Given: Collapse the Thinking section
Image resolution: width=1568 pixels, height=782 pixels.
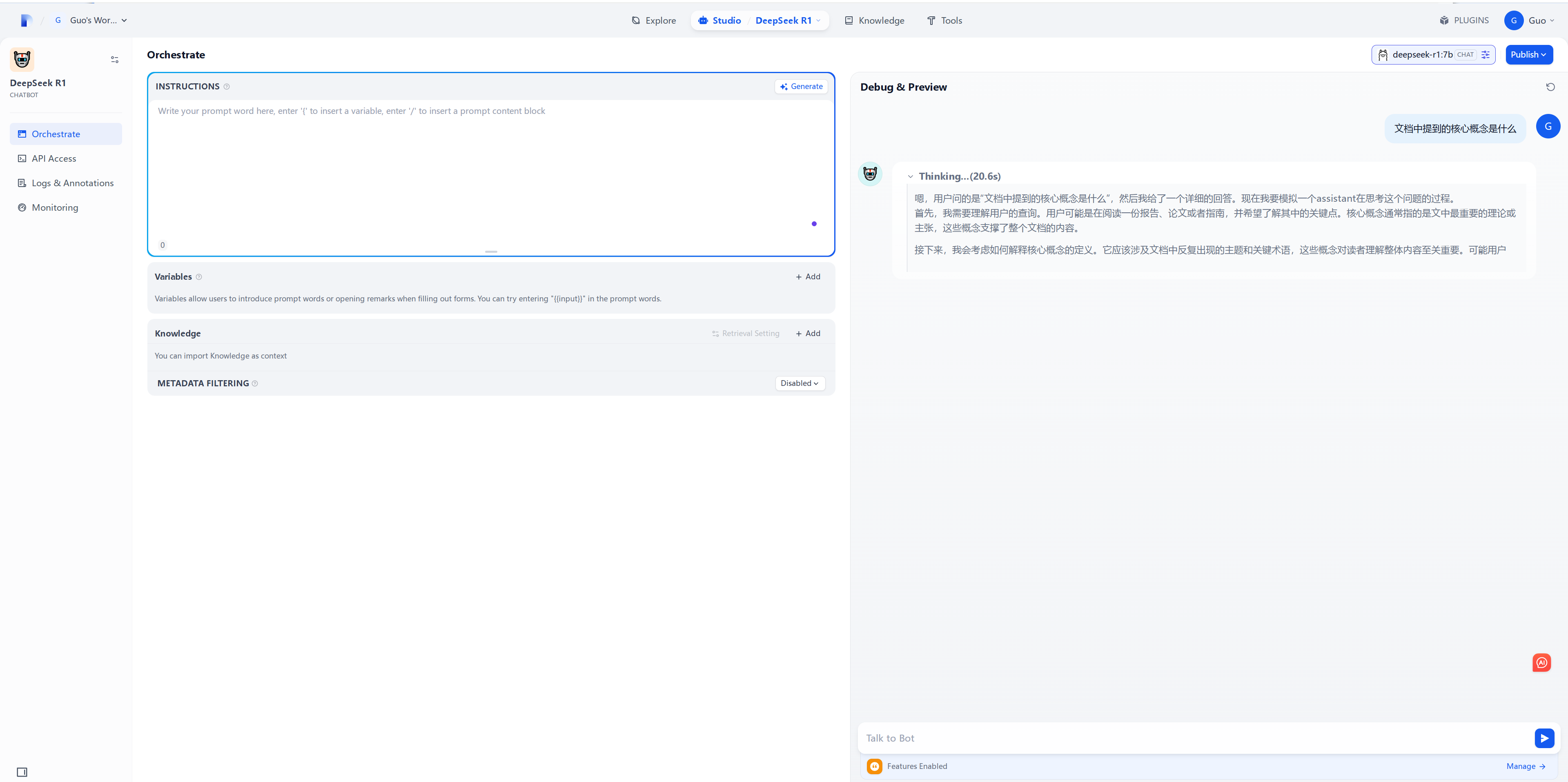Looking at the screenshot, I should [910, 176].
